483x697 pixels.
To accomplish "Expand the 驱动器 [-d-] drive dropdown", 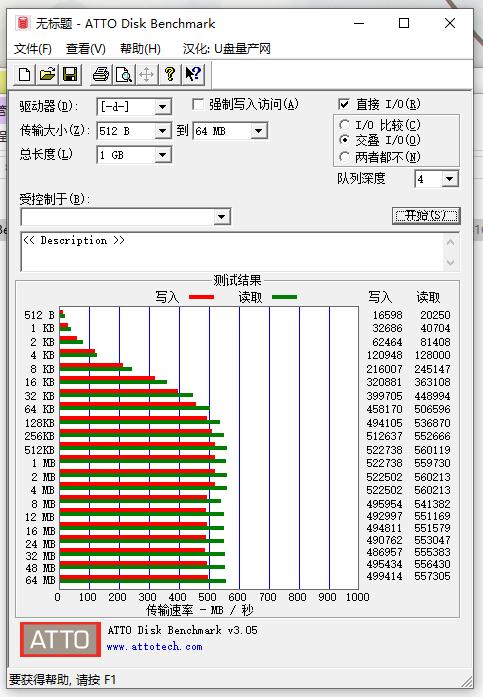I will pos(163,107).
